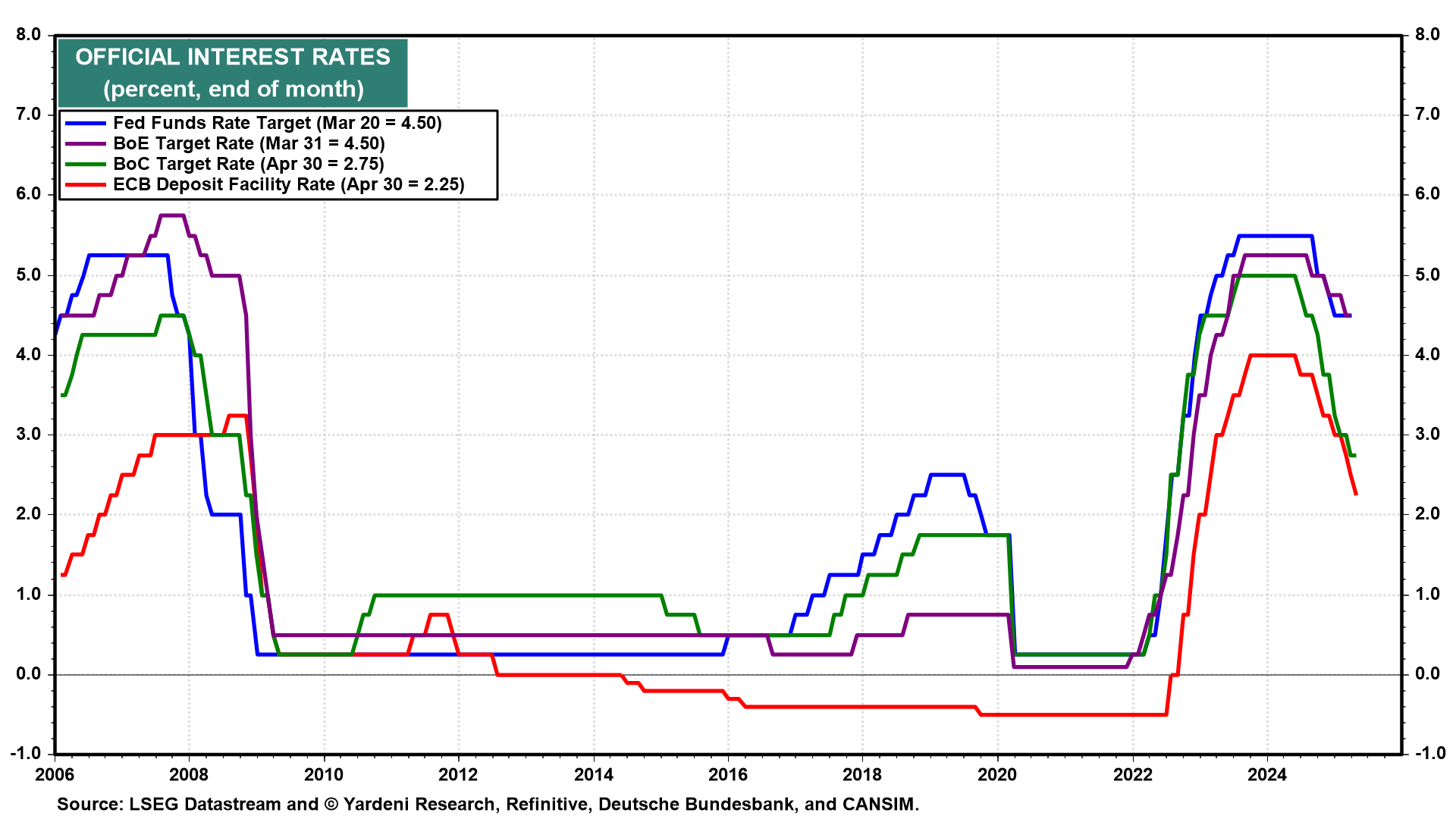The width and height of the screenshot is (1456, 819).
Task: Click the red ECB line endpoint in 2025
Action: click(x=1355, y=494)
